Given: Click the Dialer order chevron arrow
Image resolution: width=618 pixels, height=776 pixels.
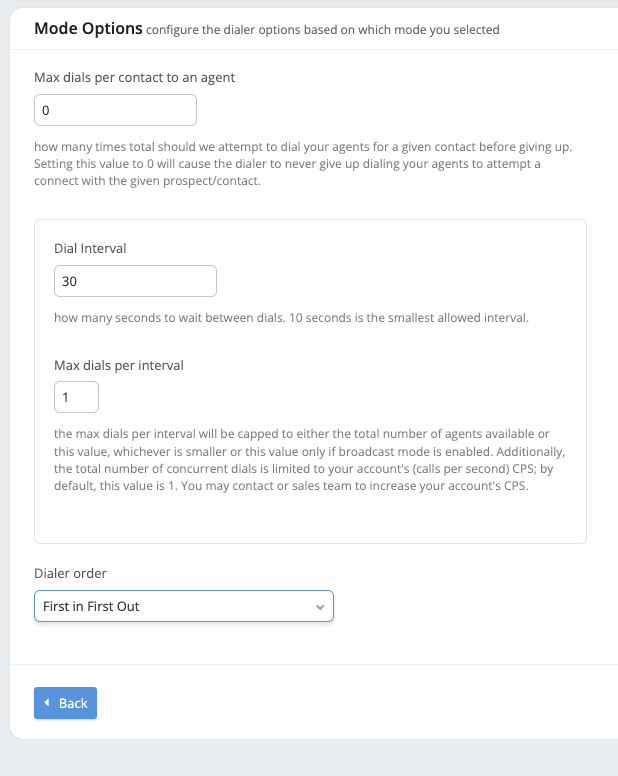Looking at the screenshot, I should coord(320,607).
